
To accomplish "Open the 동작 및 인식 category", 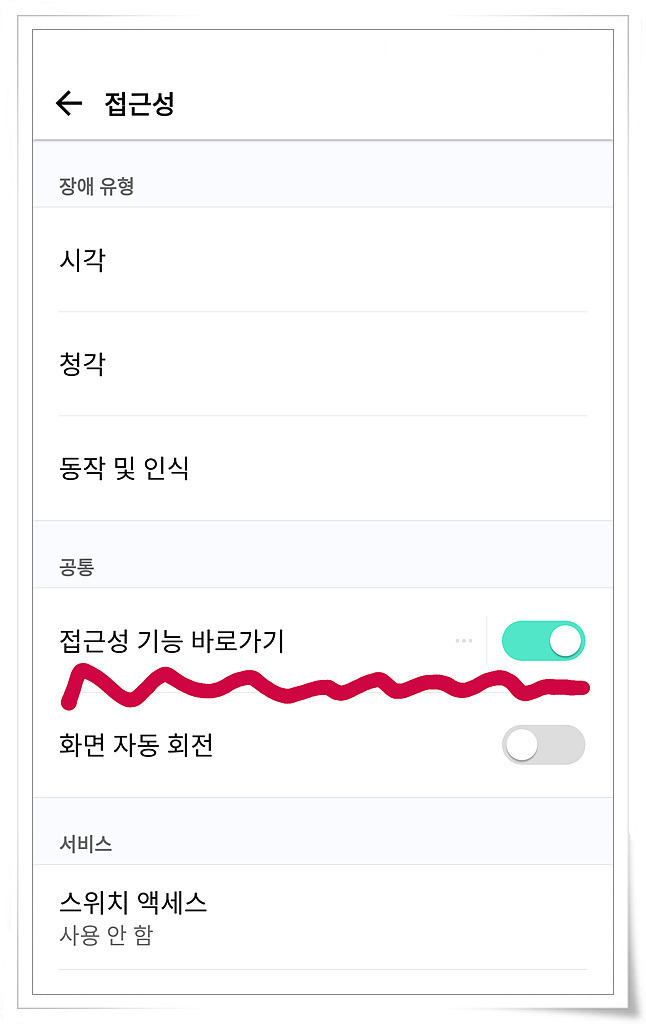I will [x=323, y=468].
